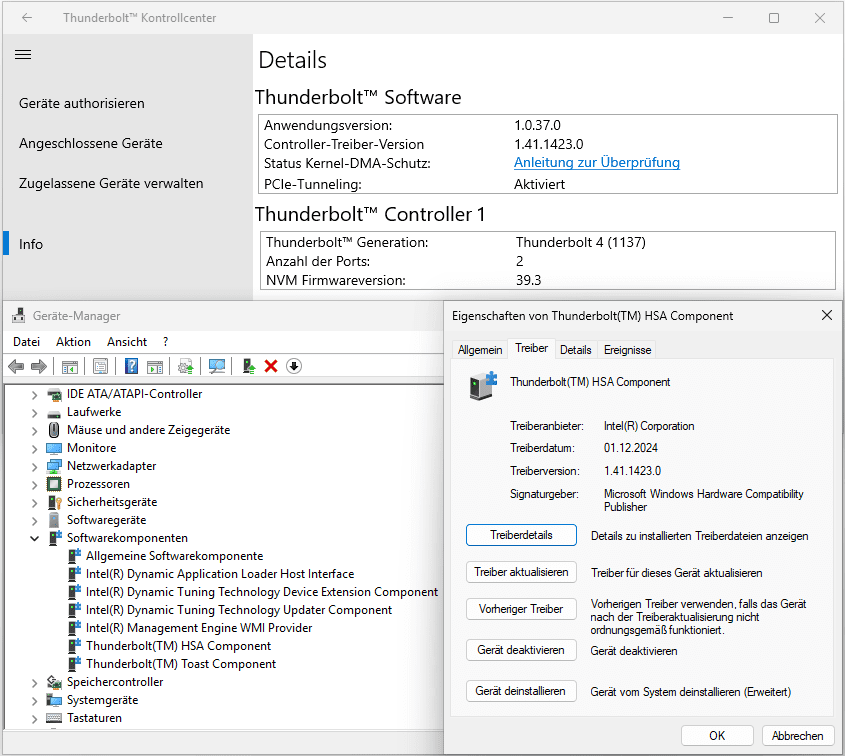
Task: Collapse the Softwarekomponenten node
Action: pyautogui.click(x=34, y=538)
